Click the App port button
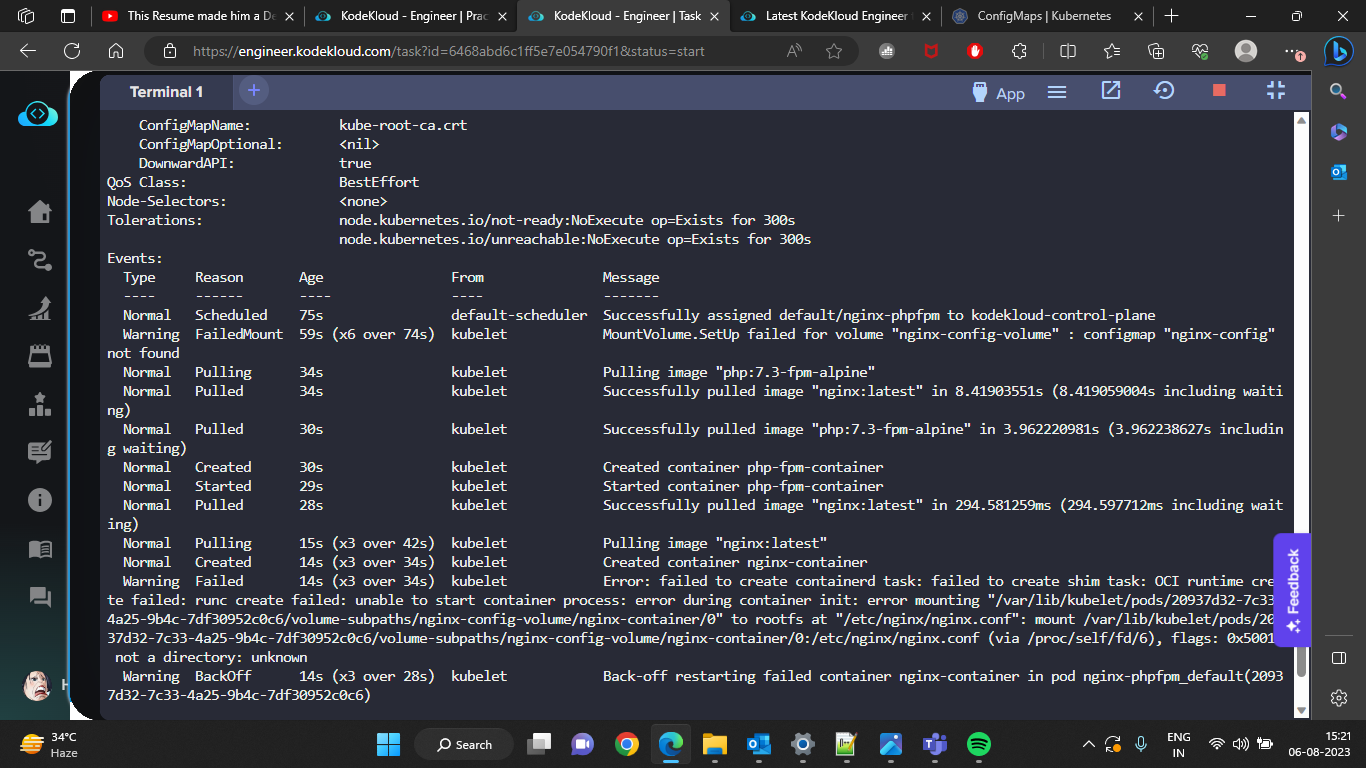Screen dimensions: 1366x768 coord(999,93)
